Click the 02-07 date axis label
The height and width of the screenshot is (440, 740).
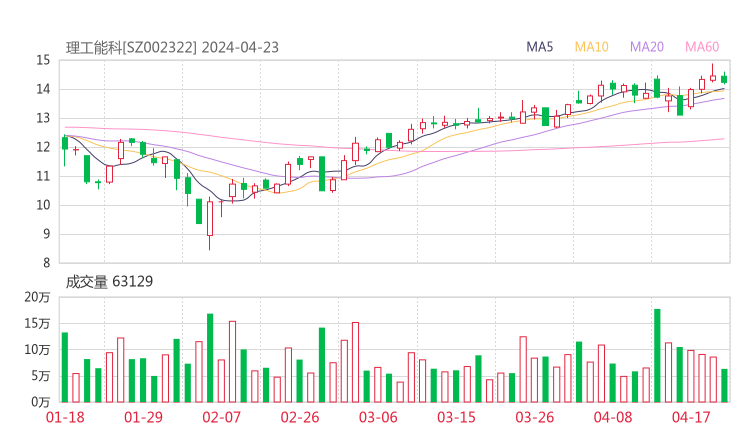pyautogui.click(x=221, y=417)
